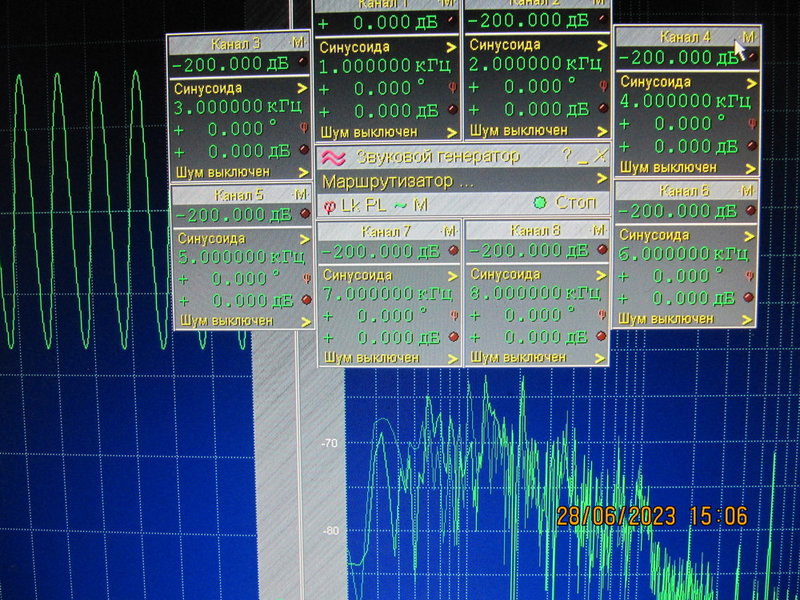Click the PL button in generator panel

click(x=376, y=205)
